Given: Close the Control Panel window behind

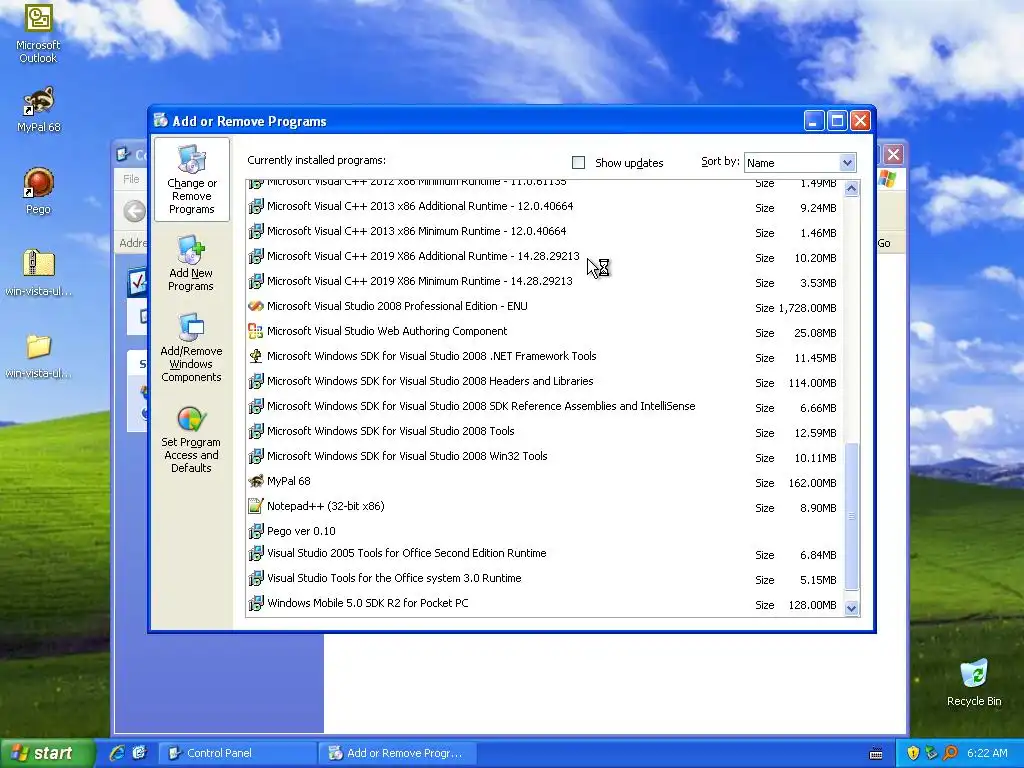Looking at the screenshot, I should [x=893, y=155].
